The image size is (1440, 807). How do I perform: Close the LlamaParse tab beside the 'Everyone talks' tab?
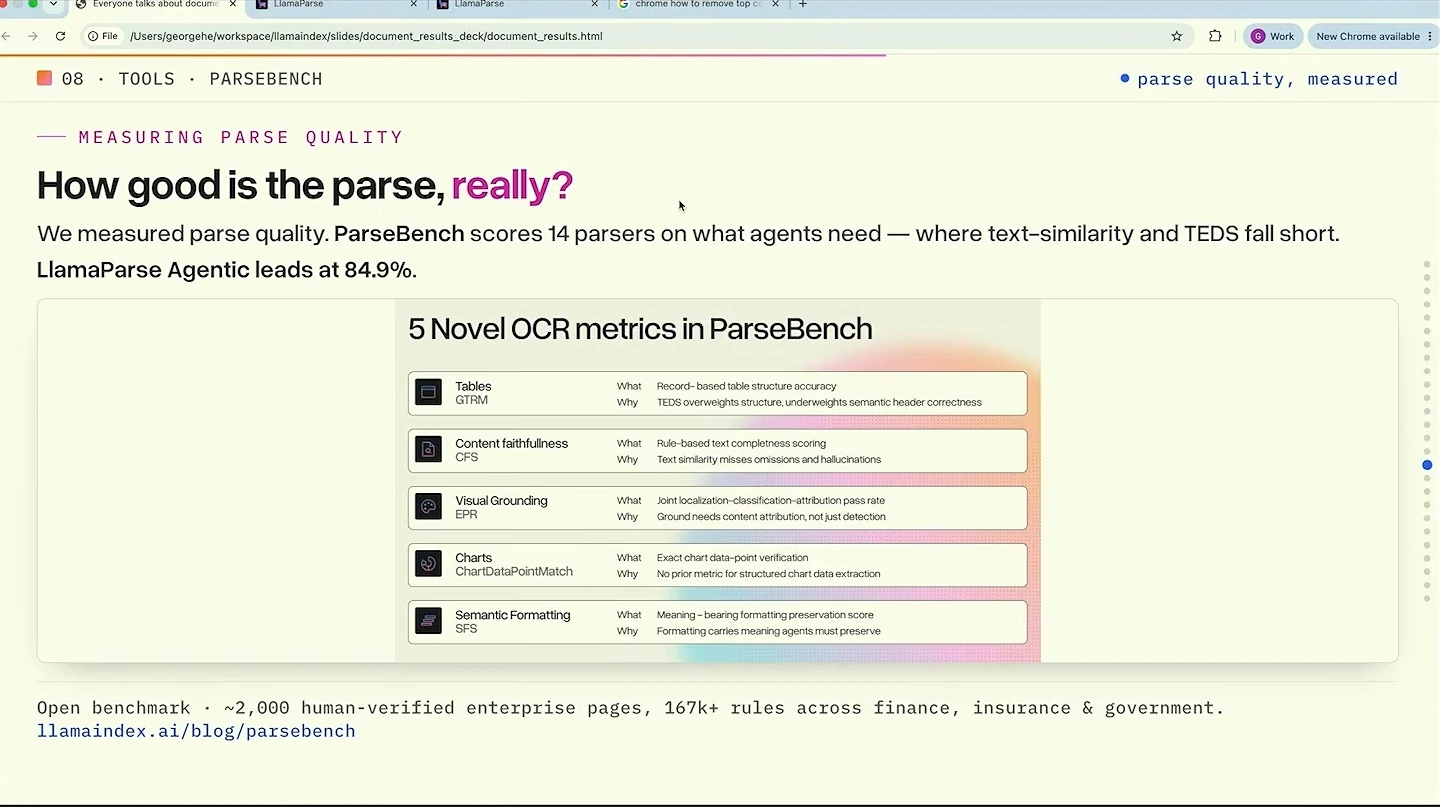[x=414, y=4]
